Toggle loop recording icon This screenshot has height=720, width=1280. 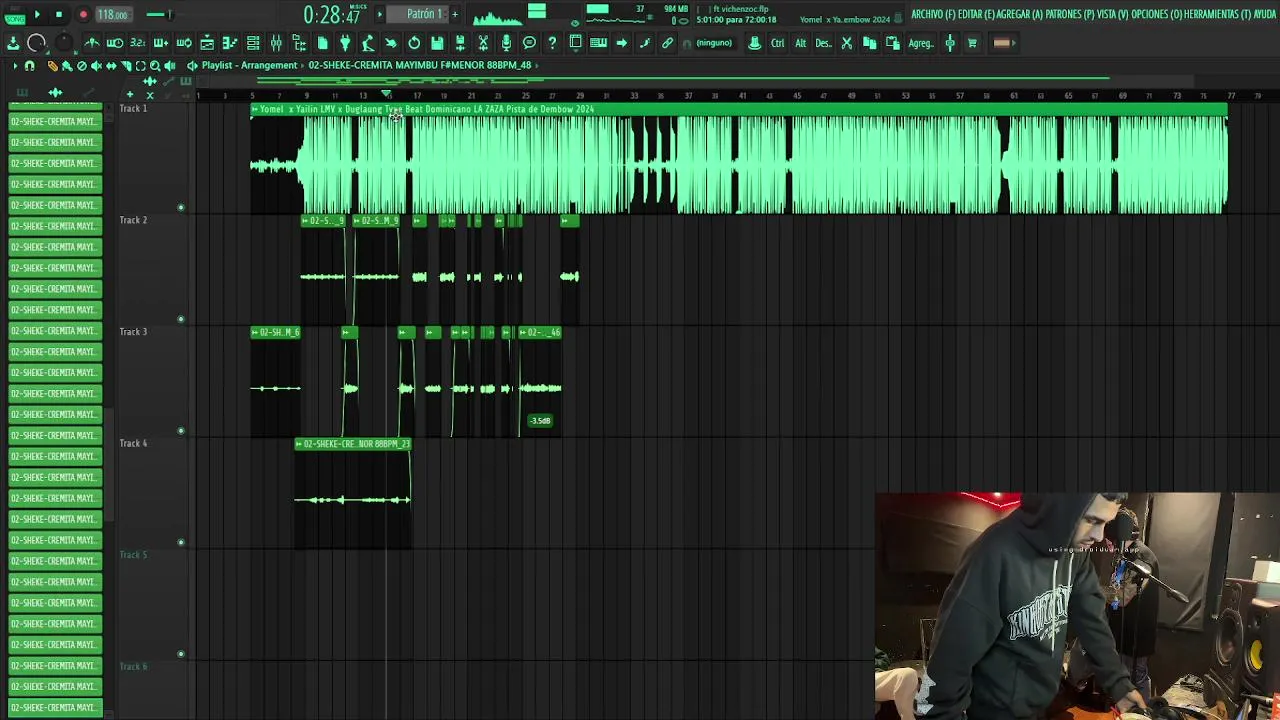[x=184, y=43]
